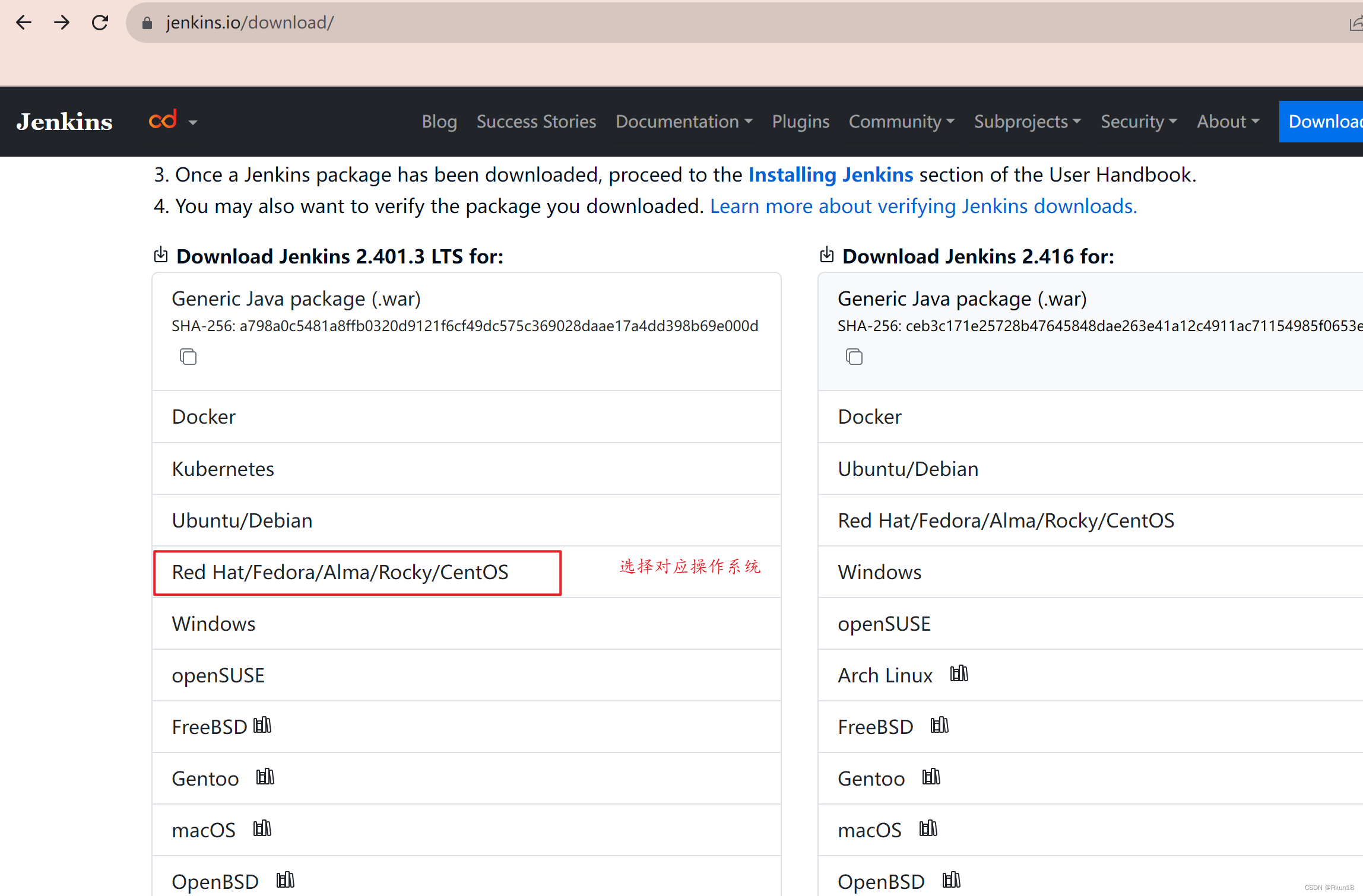
Task: Click third-party icon next to LTS macOS
Action: [262, 828]
